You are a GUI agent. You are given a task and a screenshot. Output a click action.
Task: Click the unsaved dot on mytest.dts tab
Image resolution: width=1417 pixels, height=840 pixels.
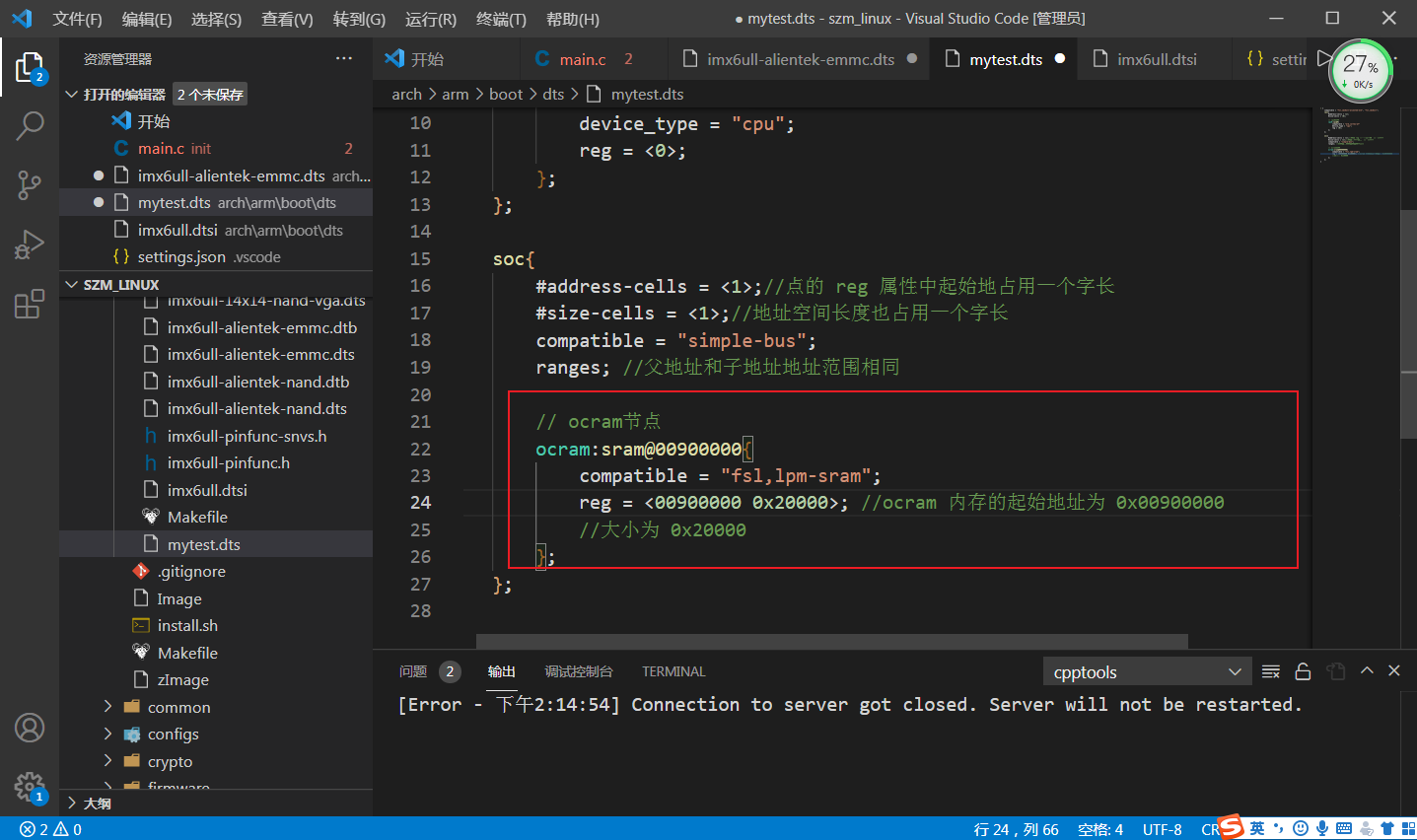click(1060, 59)
